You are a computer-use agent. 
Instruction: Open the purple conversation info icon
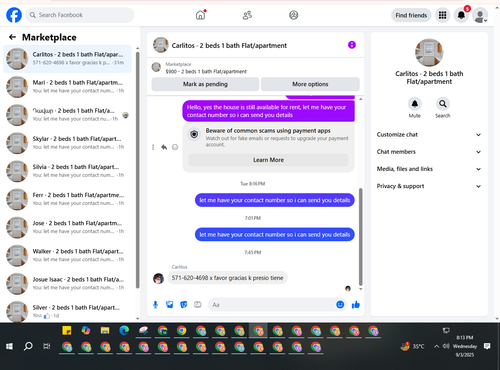coord(352,45)
